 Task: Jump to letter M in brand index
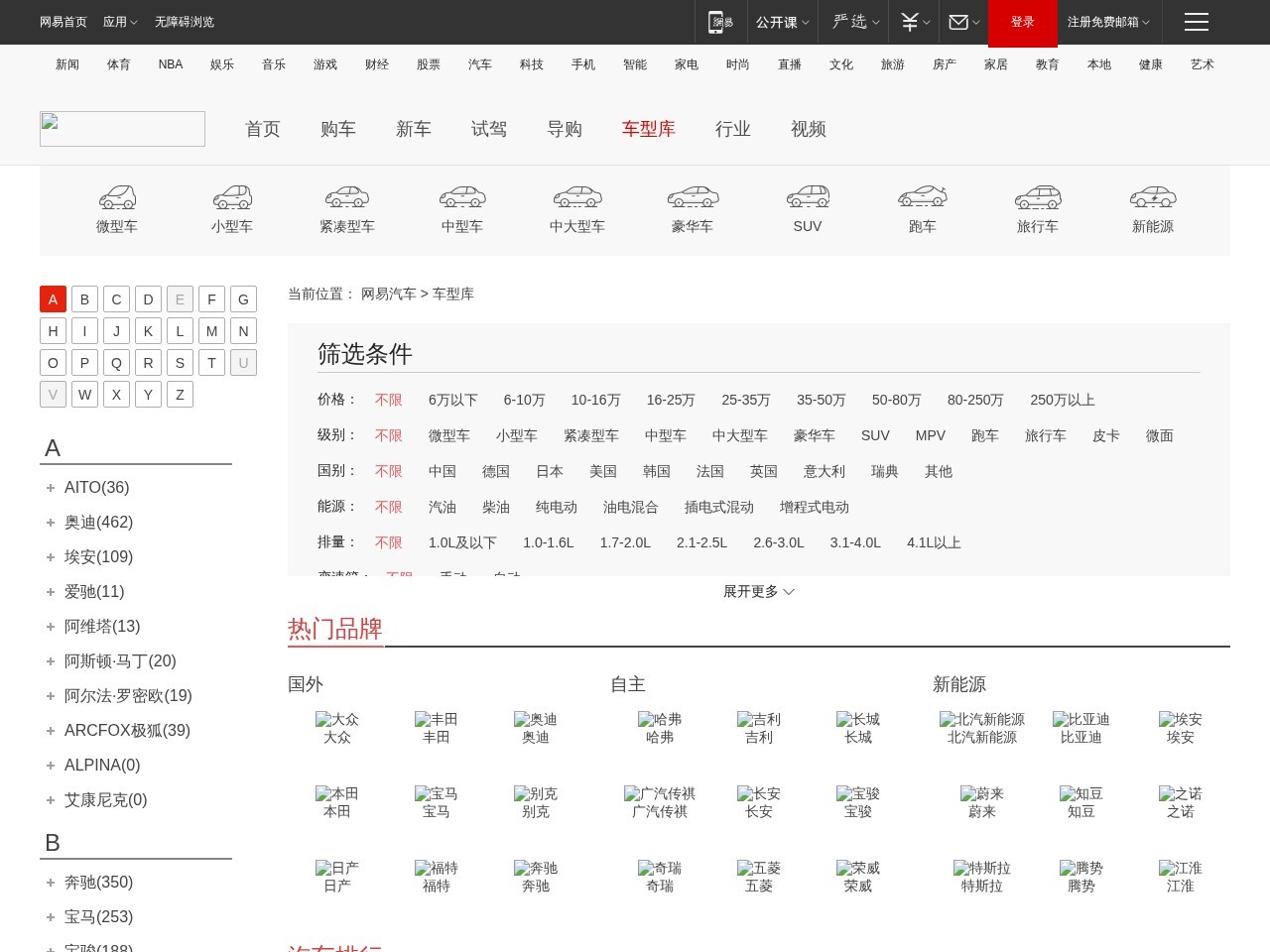click(211, 331)
